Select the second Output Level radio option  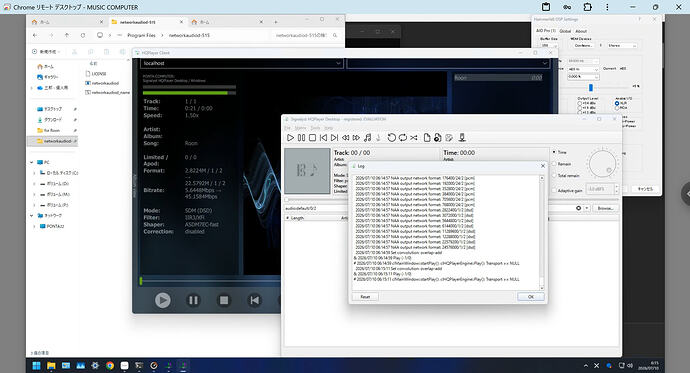[x=580, y=108]
